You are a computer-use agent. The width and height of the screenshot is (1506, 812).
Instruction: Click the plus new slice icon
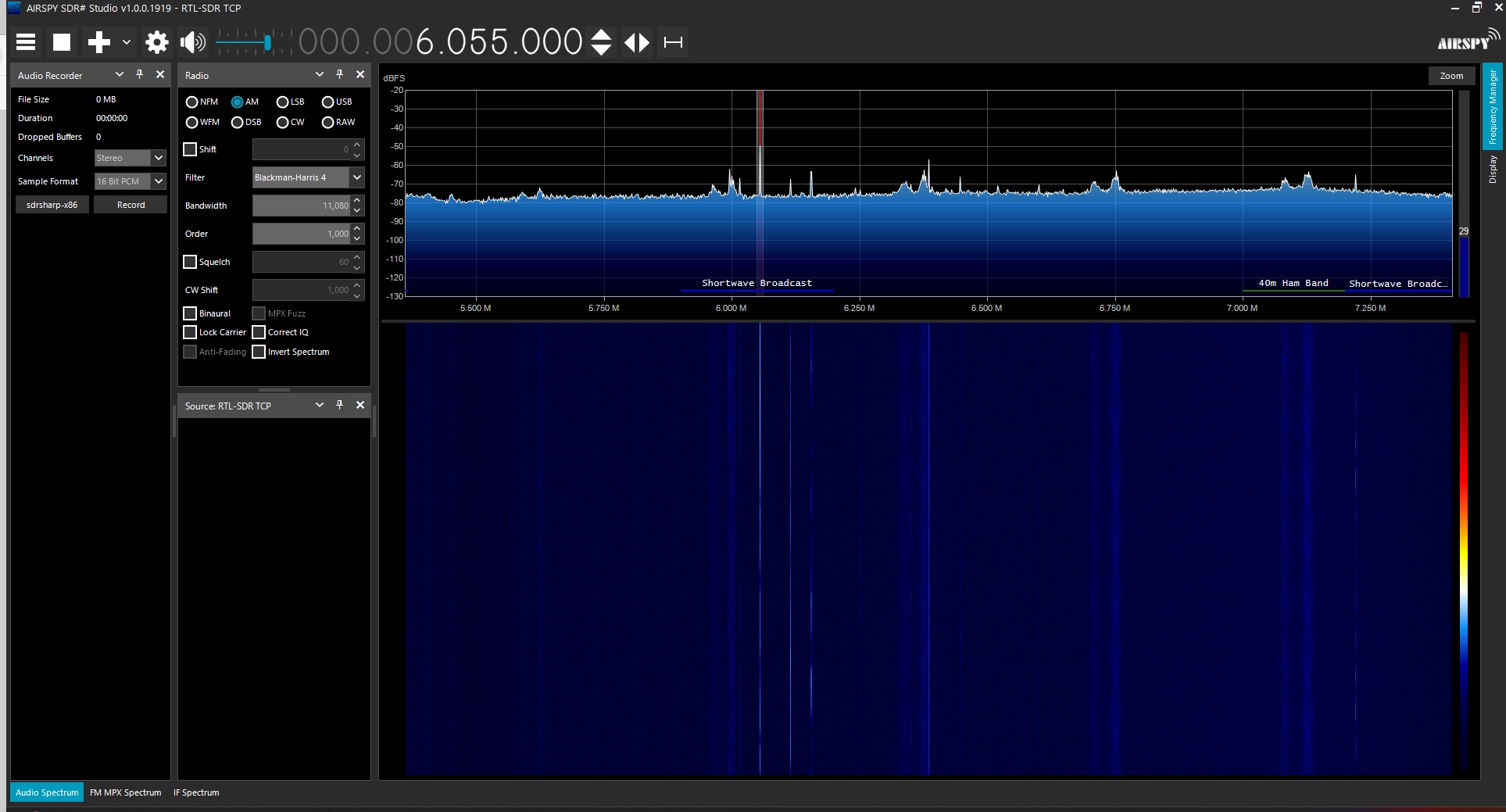99,42
